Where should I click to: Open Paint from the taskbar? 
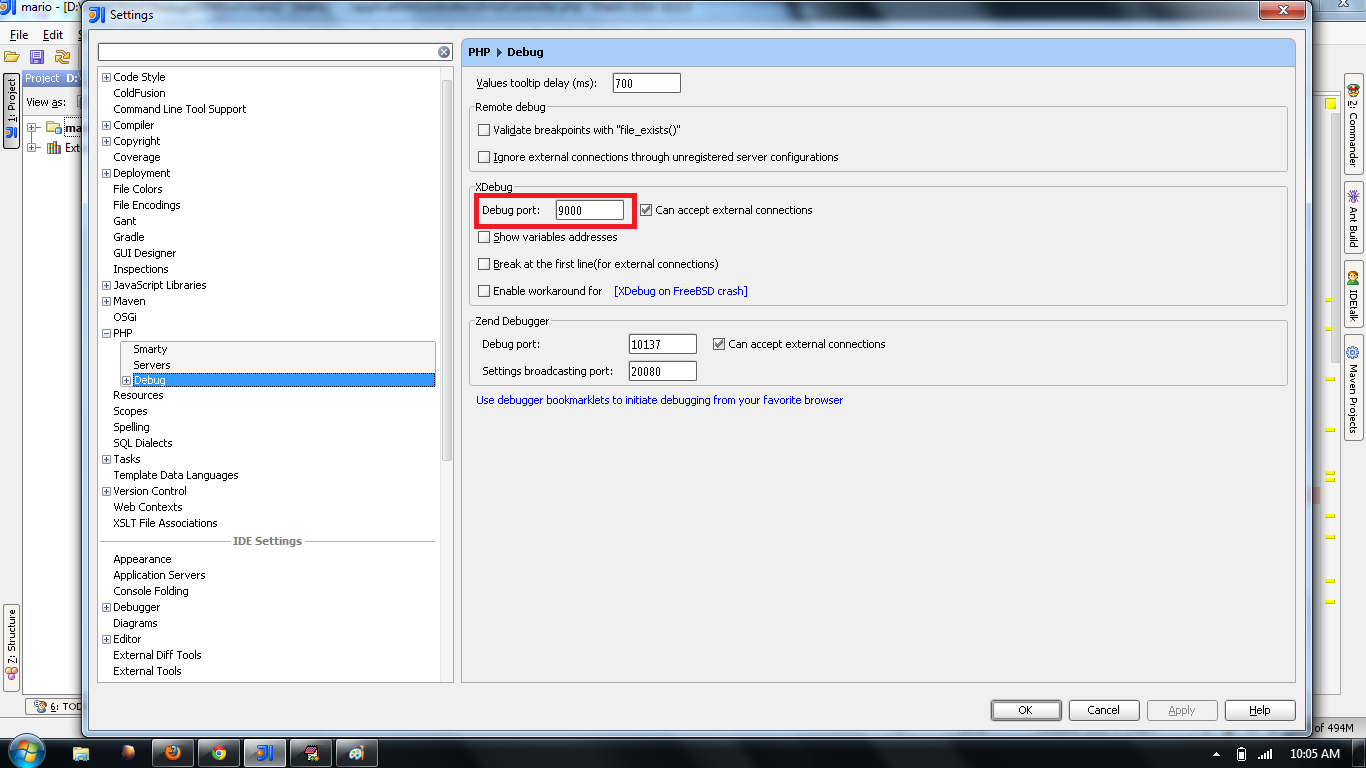[357, 753]
